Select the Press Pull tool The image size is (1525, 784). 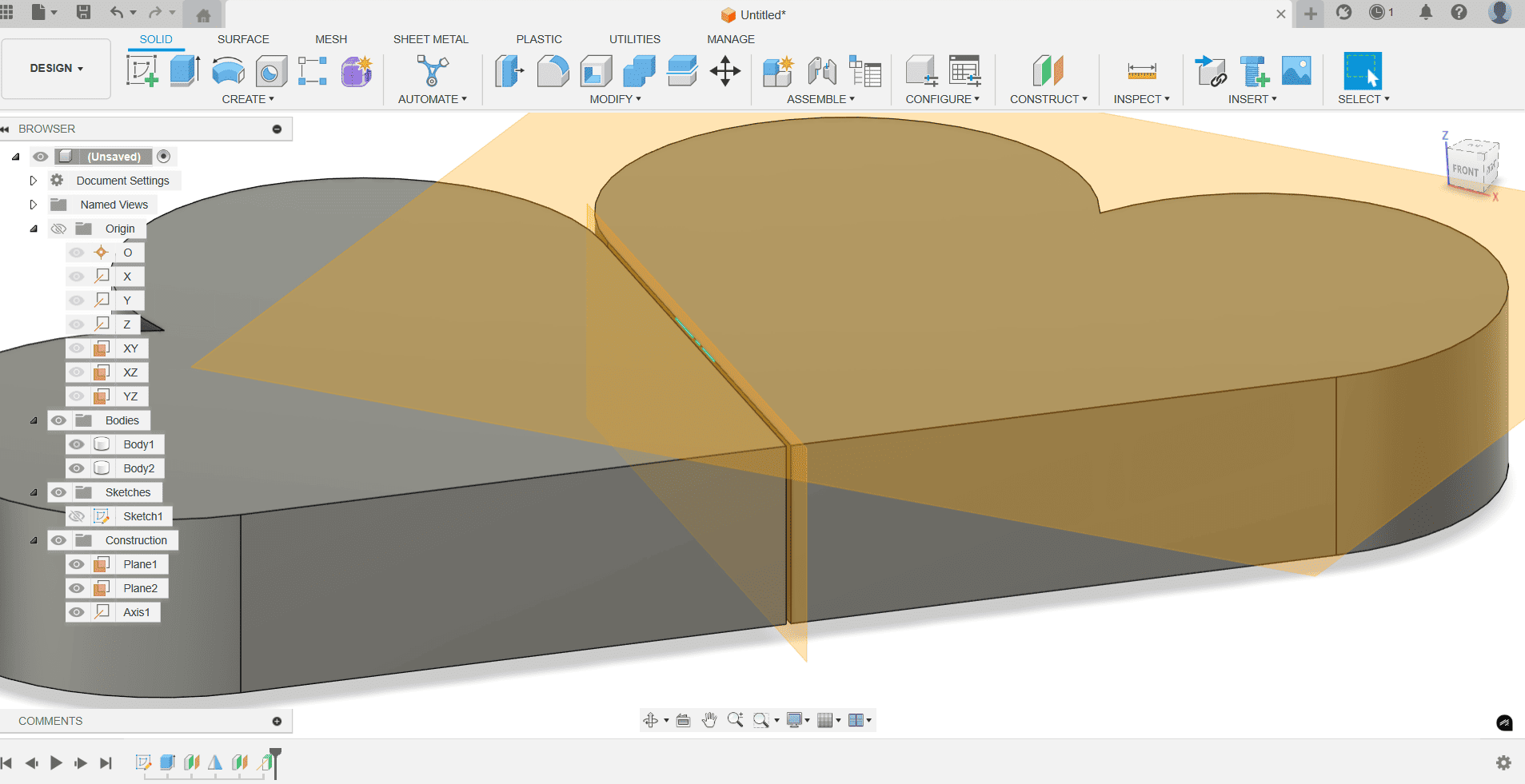[x=509, y=70]
